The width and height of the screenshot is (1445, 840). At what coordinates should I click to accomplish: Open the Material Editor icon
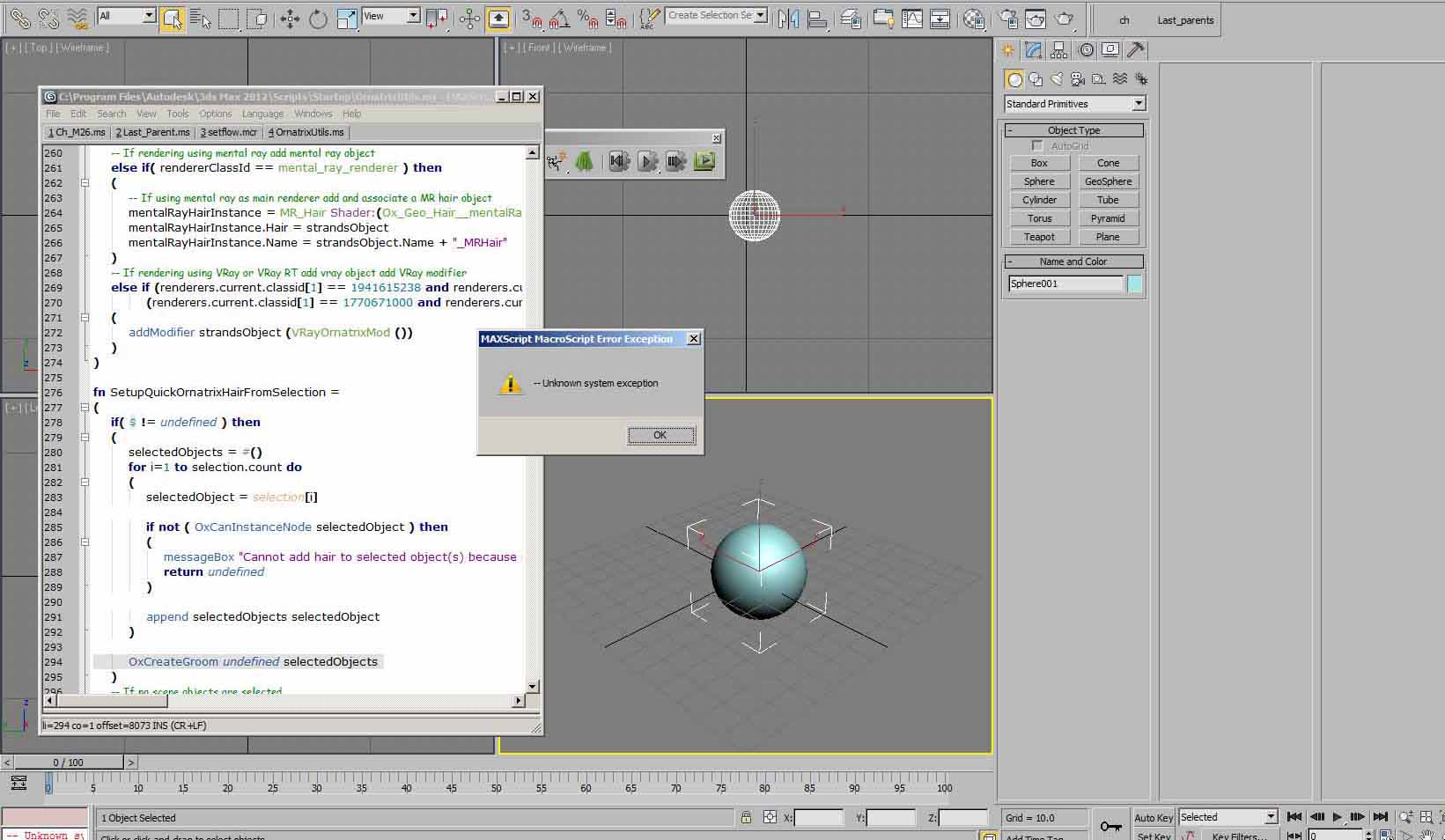(x=973, y=18)
